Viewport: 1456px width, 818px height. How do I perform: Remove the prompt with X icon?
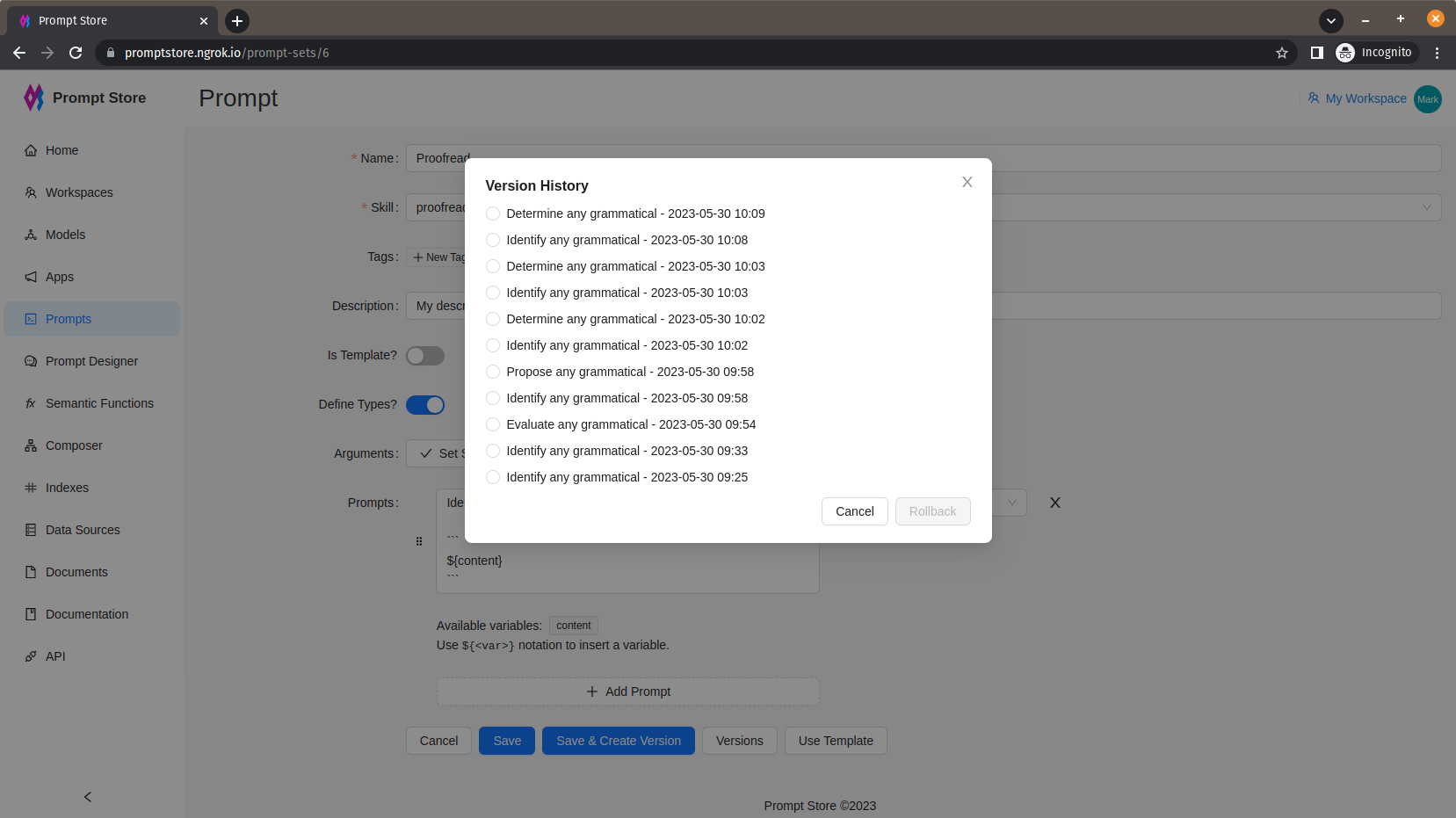(x=1055, y=503)
